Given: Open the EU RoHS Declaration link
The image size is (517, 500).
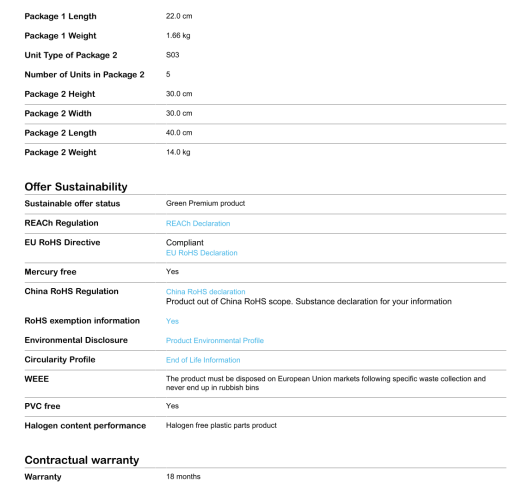Looking at the screenshot, I should (201, 253).
